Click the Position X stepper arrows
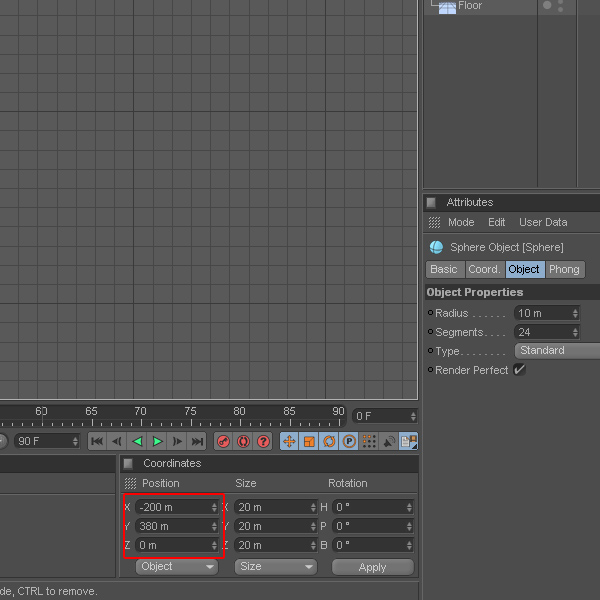The image size is (600, 600). coord(214,507)
